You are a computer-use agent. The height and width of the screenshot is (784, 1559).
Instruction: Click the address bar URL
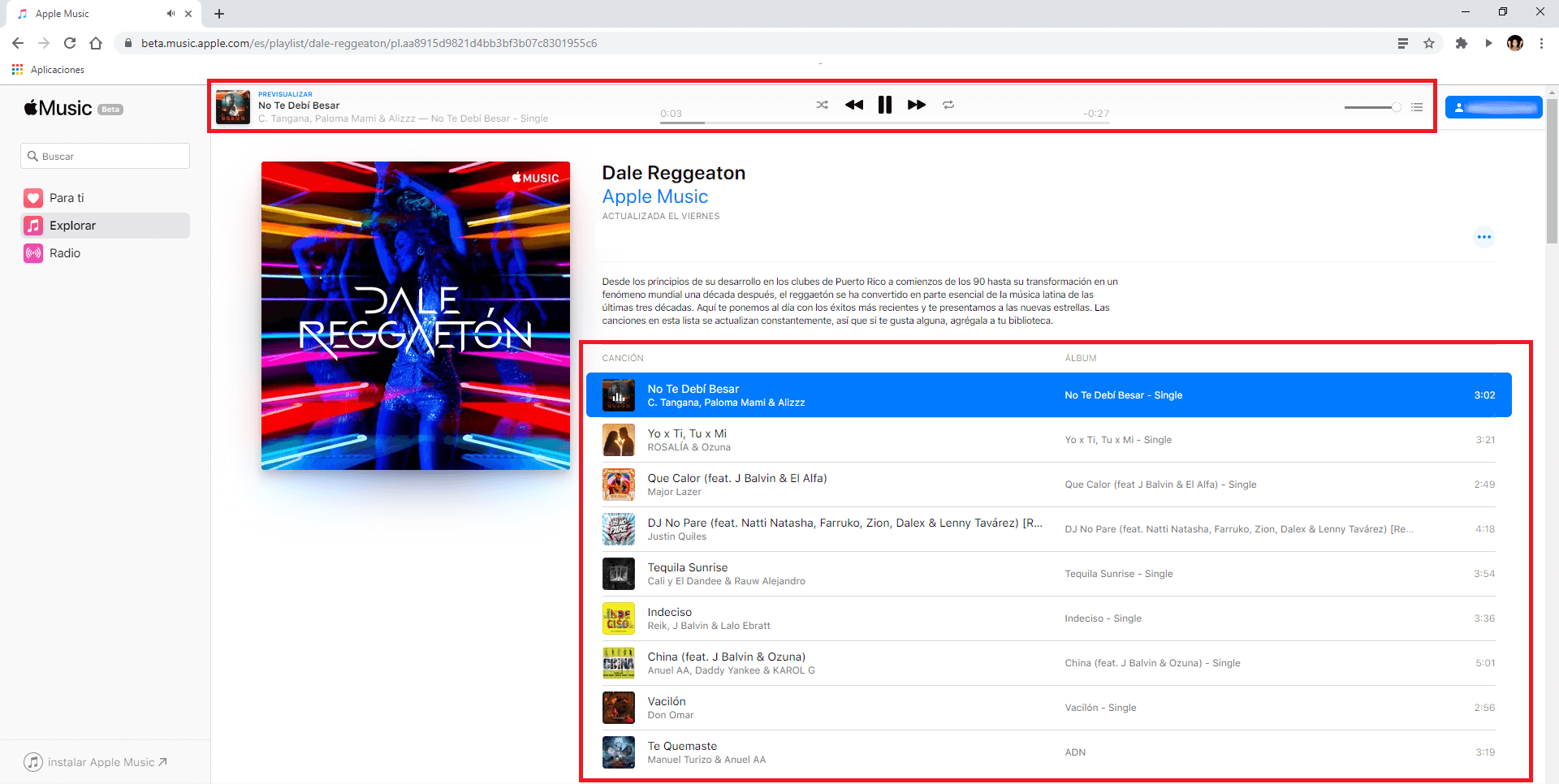pyautogui.click(x=369, y=43)
